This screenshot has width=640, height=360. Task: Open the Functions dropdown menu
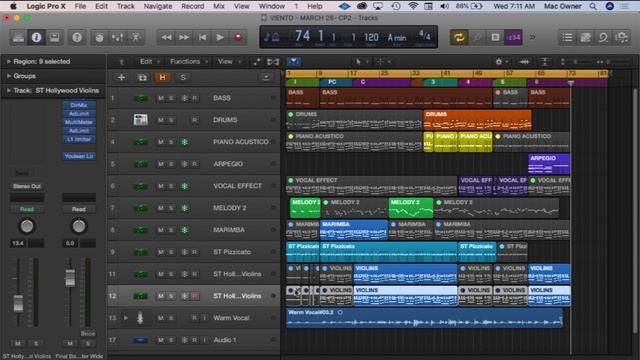point(189,62)
